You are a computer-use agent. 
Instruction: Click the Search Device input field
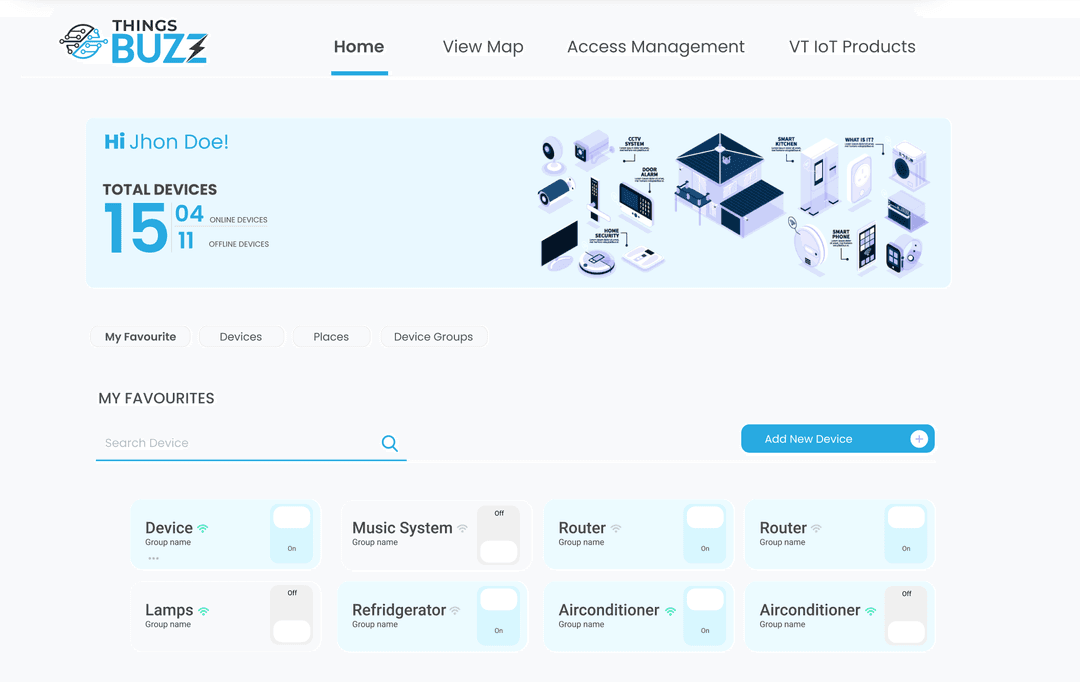pyautogui.click(x=235, y=443)
